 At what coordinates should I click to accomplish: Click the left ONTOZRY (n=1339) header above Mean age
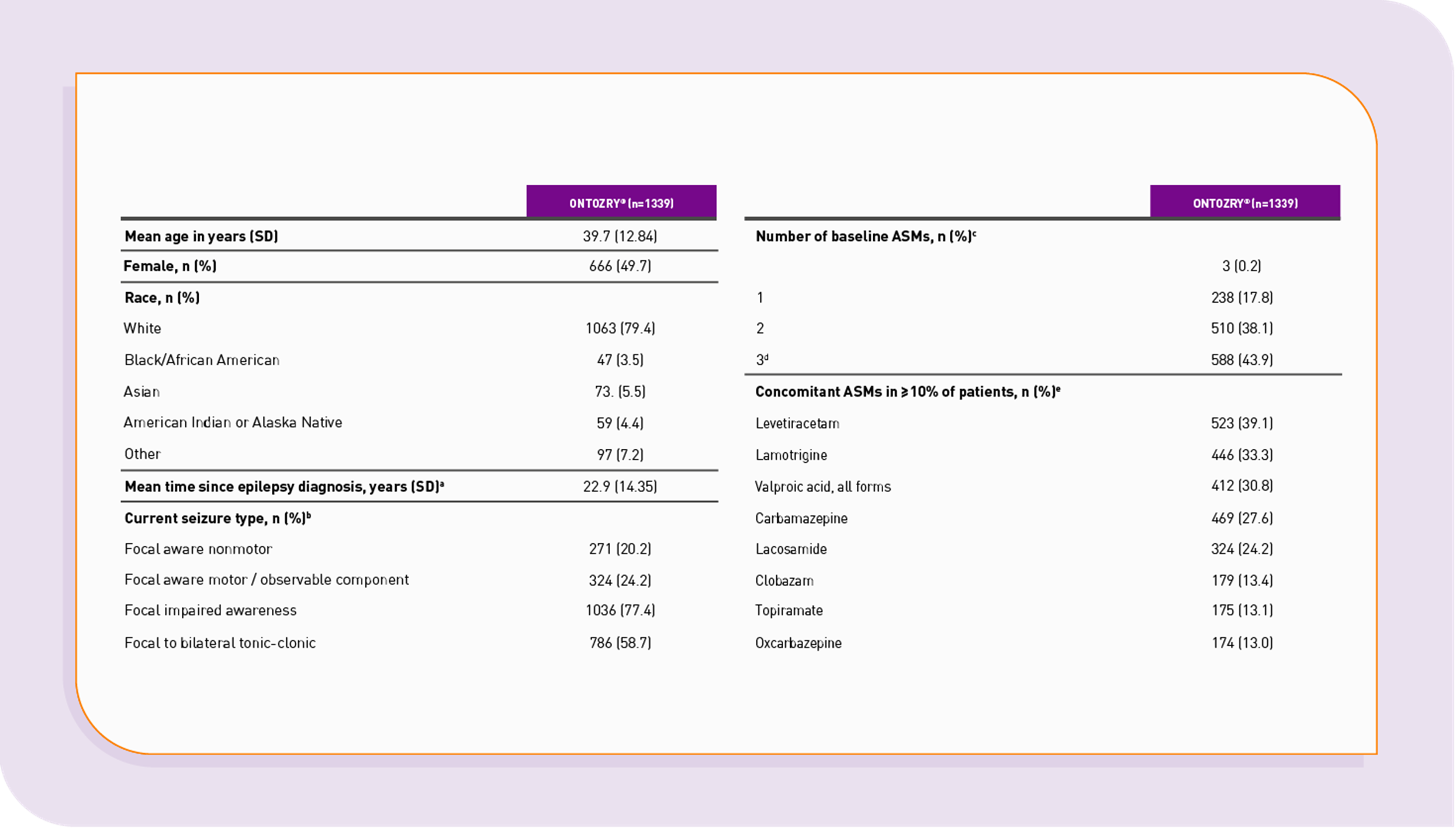click(x=621, y=202)
